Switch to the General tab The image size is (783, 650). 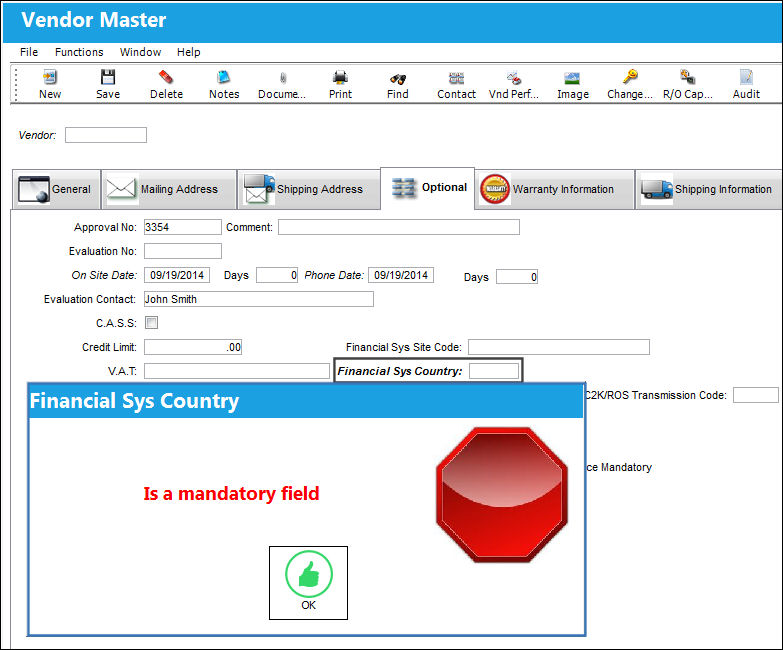pyautogui.click(x=56, y=189)
